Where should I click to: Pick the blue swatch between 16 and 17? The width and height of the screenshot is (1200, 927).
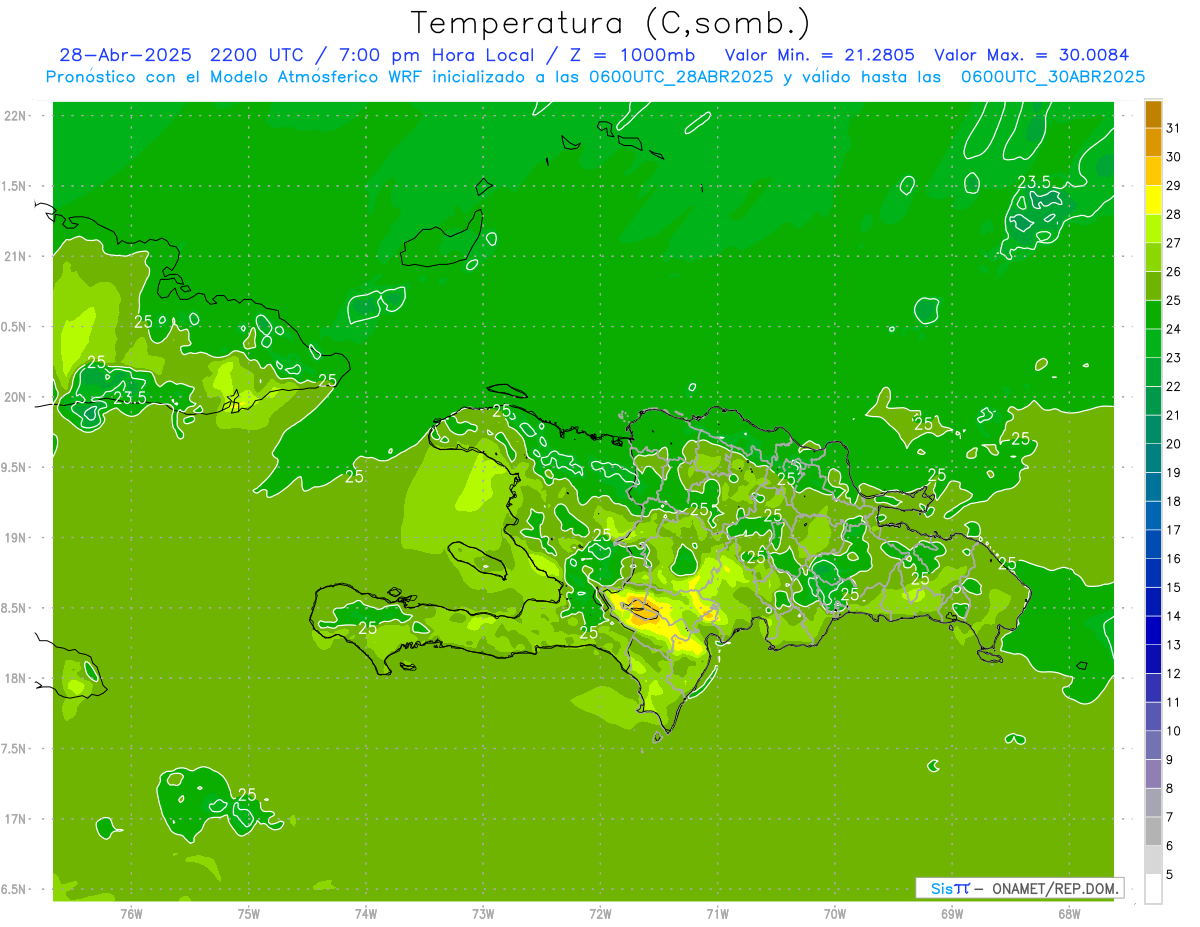tap(1153, 544)
